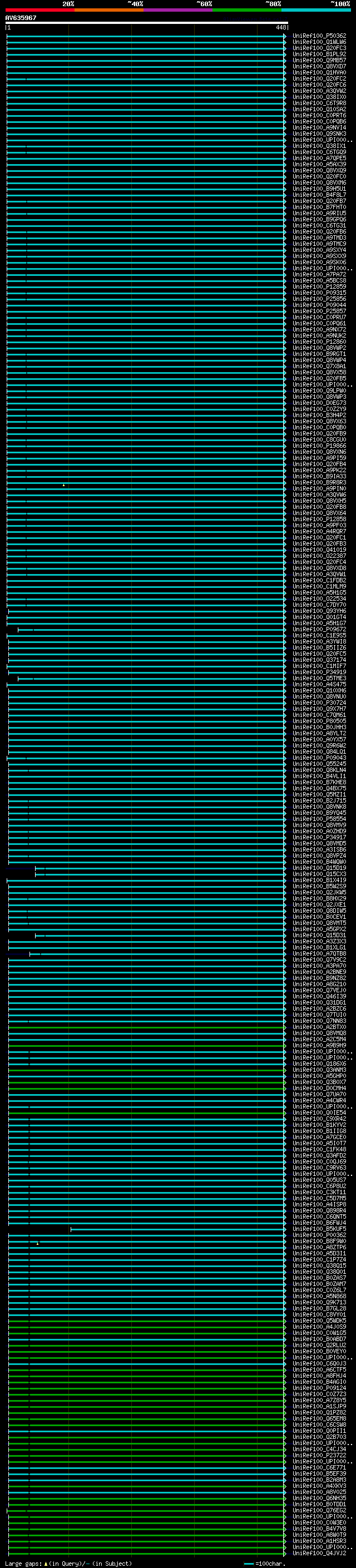Click the purple ~60% legend color bar
Viewport: 356px width, 1568px height.
click(x=179, y=10)
